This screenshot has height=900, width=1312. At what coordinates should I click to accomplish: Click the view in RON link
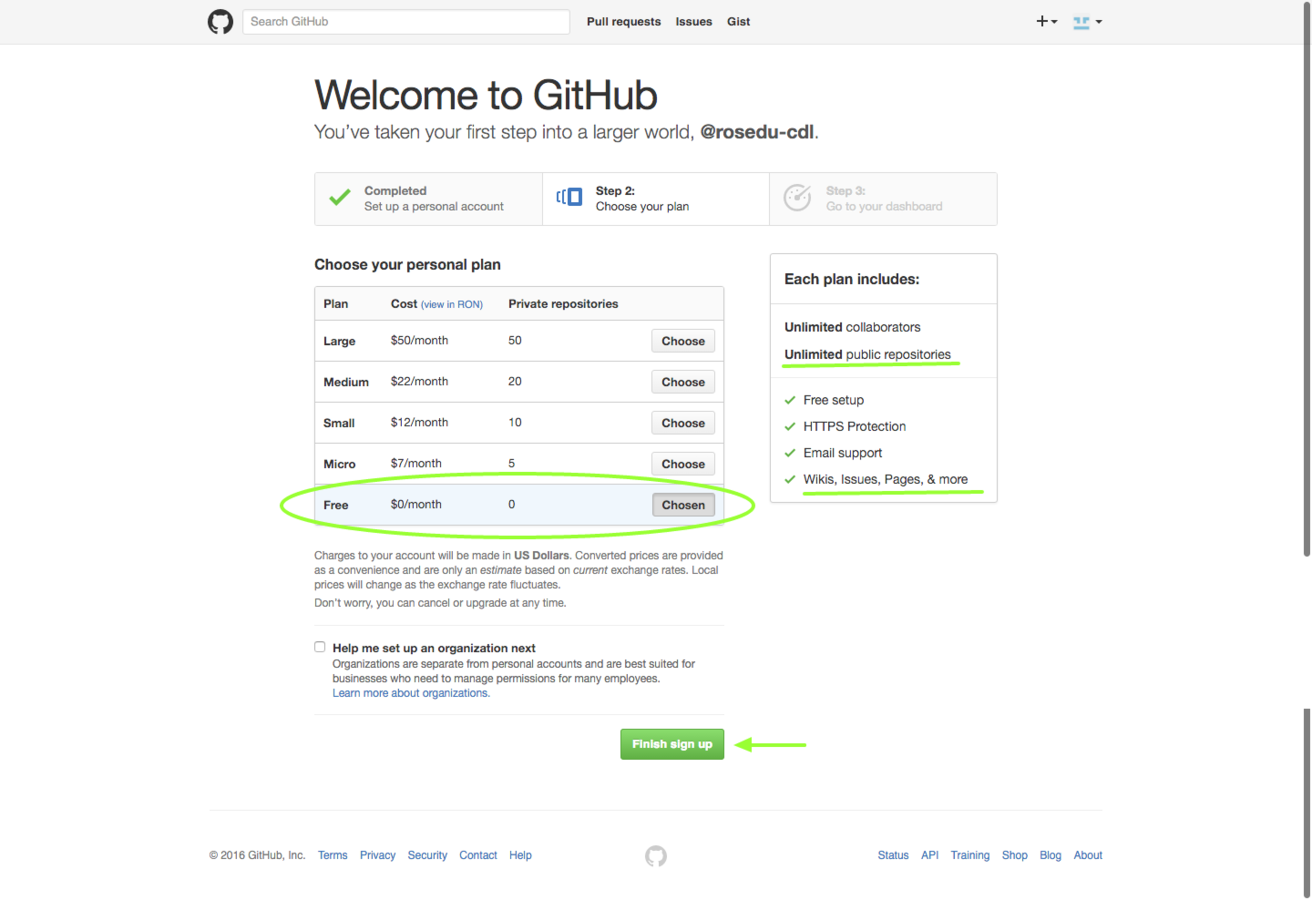pos(452,304)
